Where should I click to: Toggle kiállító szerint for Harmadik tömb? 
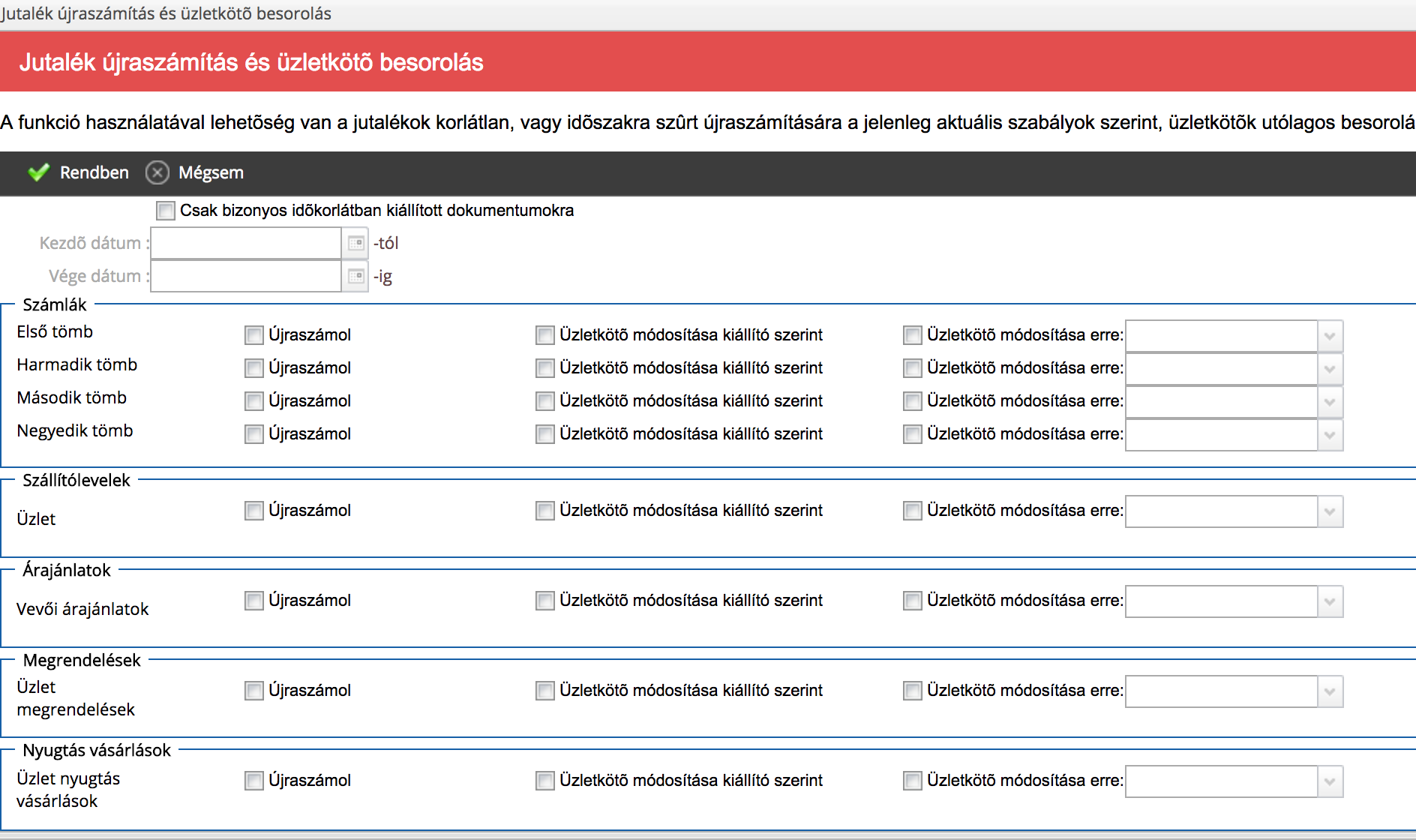tap(545, 368)
